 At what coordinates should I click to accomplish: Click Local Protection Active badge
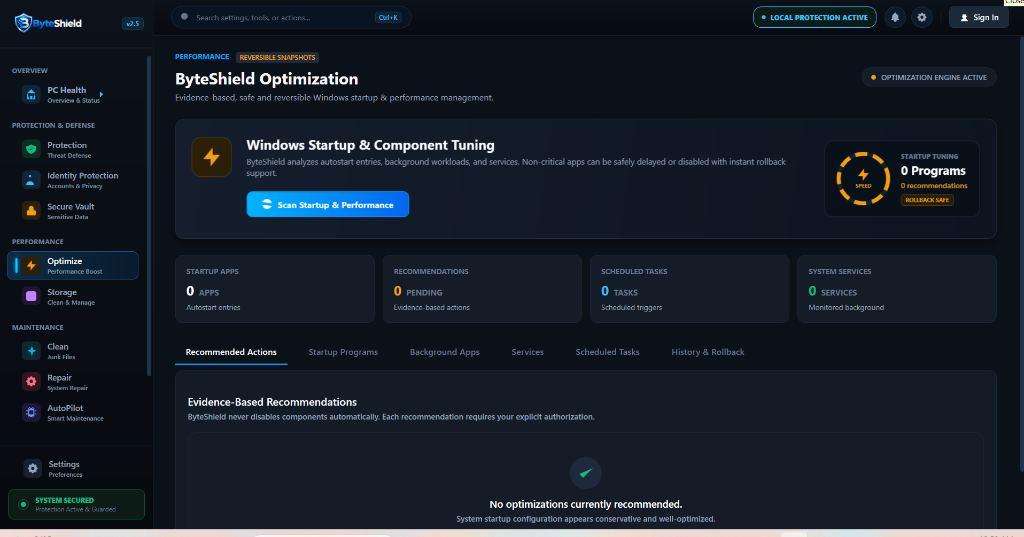point(814,18)
